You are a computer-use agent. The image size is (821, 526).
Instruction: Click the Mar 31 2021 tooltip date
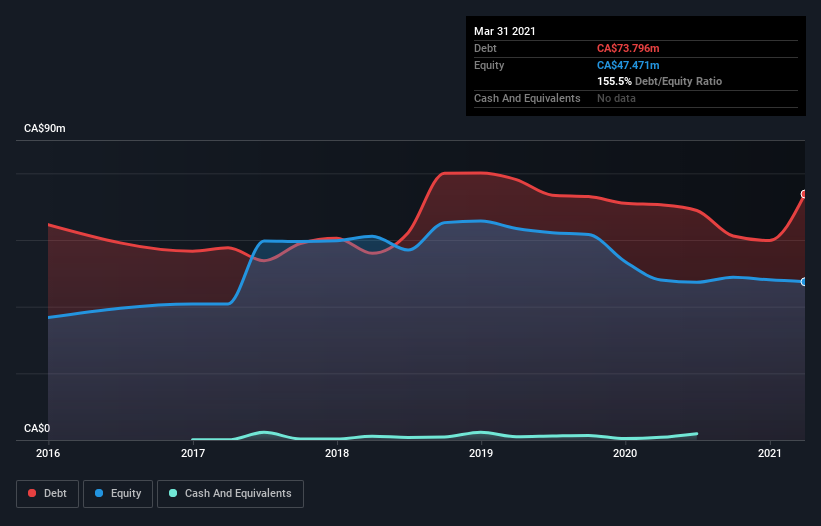505,31
